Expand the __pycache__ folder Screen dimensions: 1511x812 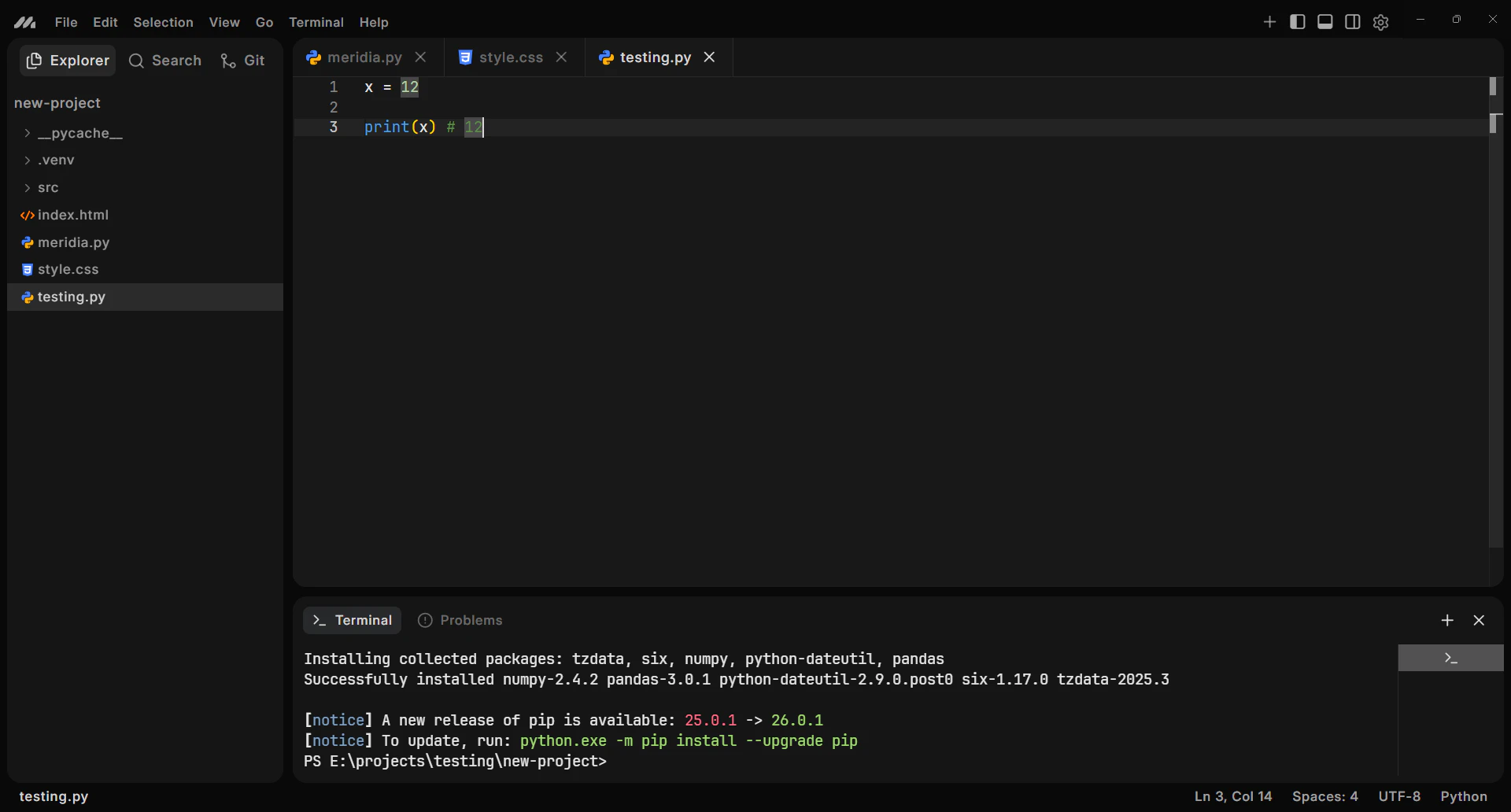[79, 133]
